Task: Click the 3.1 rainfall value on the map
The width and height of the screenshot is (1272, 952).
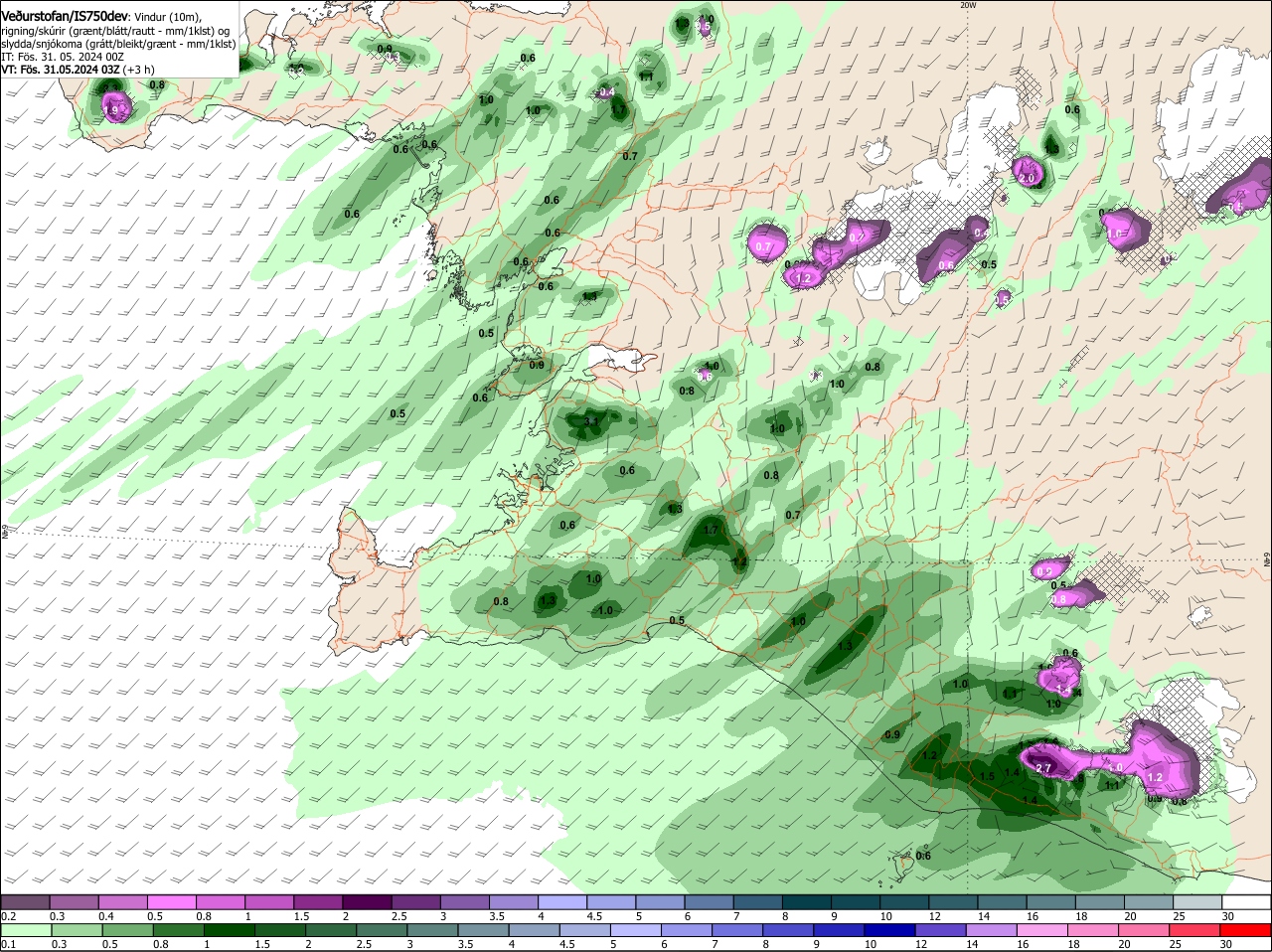Action: [591, 421]
